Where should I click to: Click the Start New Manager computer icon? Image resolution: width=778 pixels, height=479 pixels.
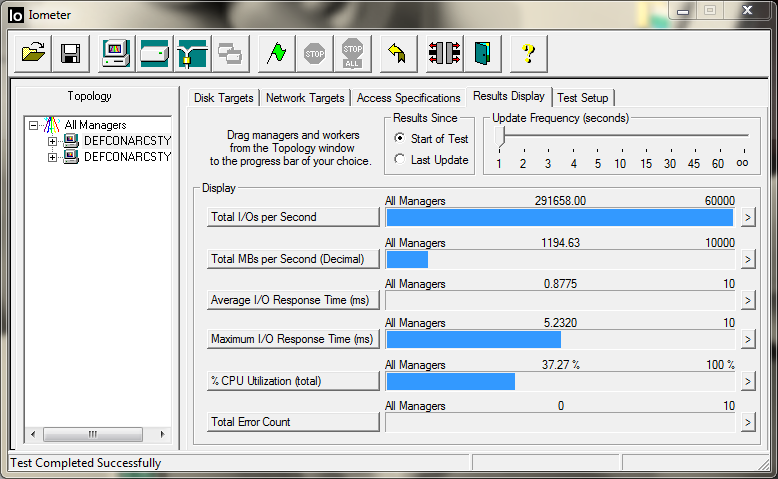(x=116, y=54)
